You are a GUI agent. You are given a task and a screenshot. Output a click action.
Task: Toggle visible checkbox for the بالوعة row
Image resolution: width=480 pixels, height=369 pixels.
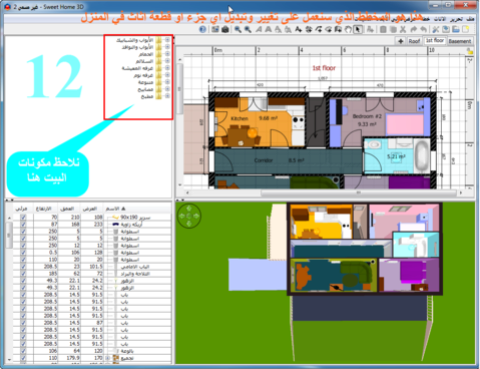23,351
